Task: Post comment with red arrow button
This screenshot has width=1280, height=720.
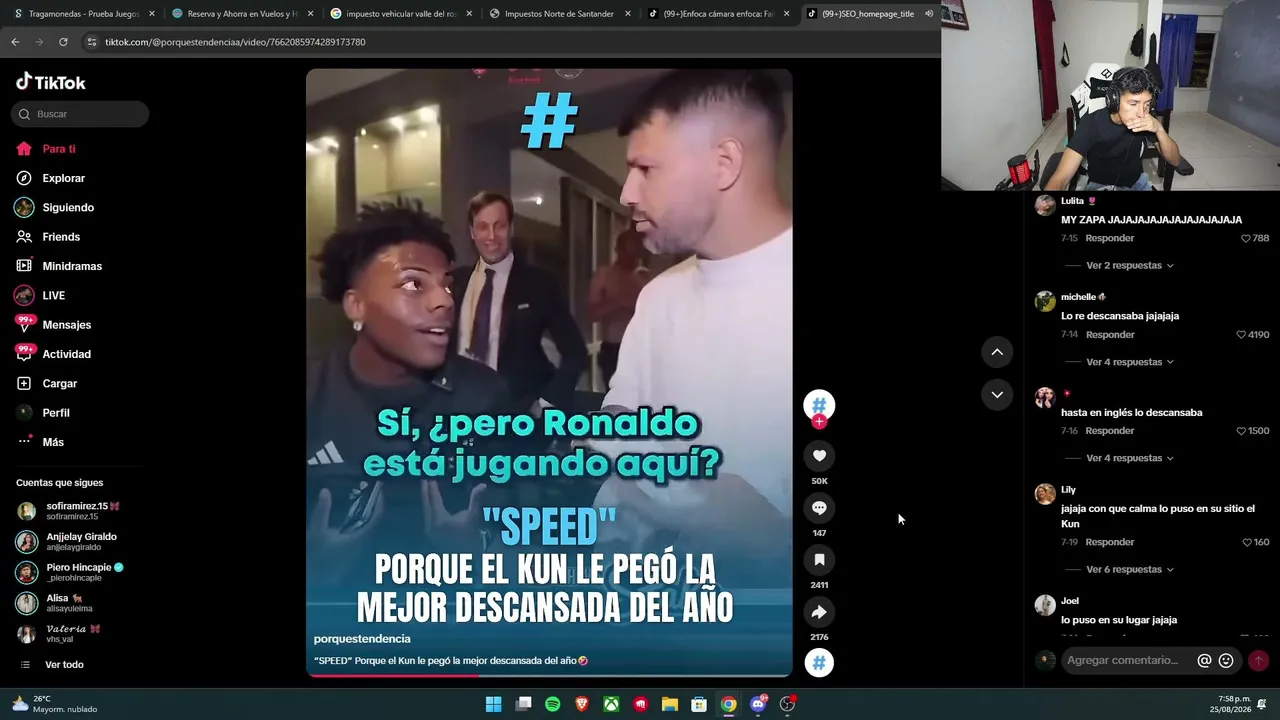Action: coord(1258,661)
